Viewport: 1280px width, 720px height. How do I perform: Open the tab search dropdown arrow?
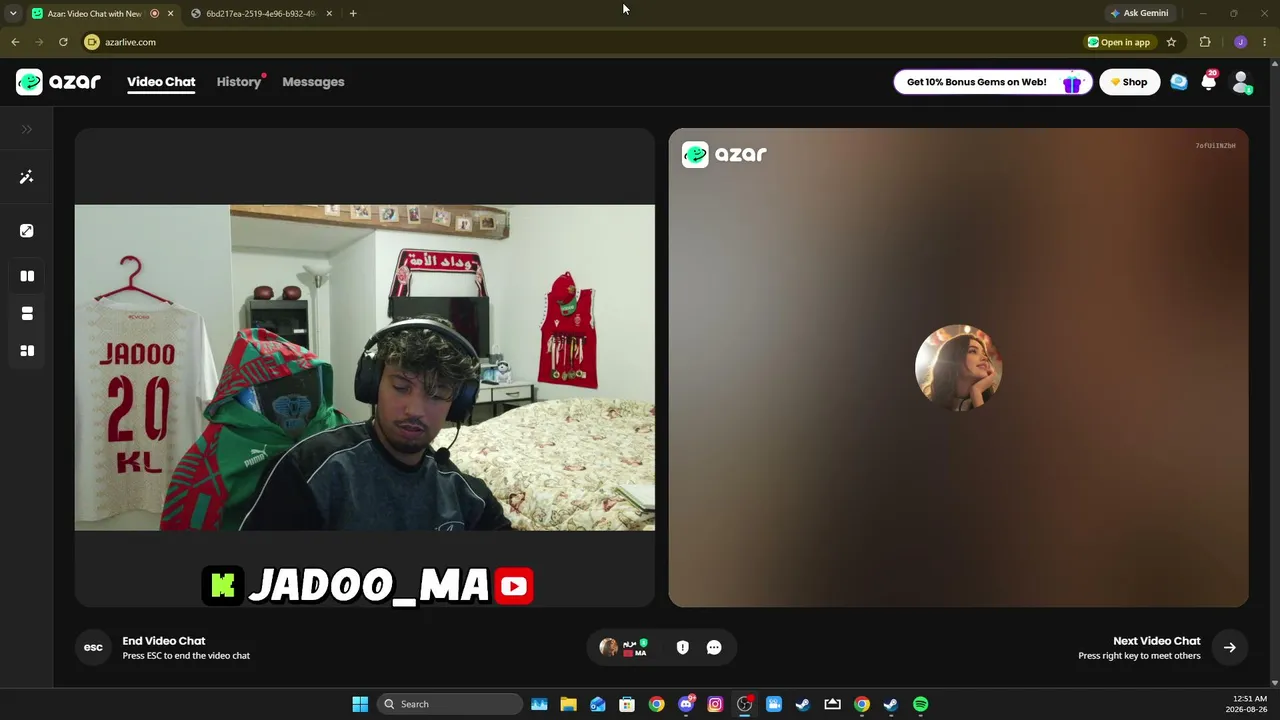click(13, 13)
